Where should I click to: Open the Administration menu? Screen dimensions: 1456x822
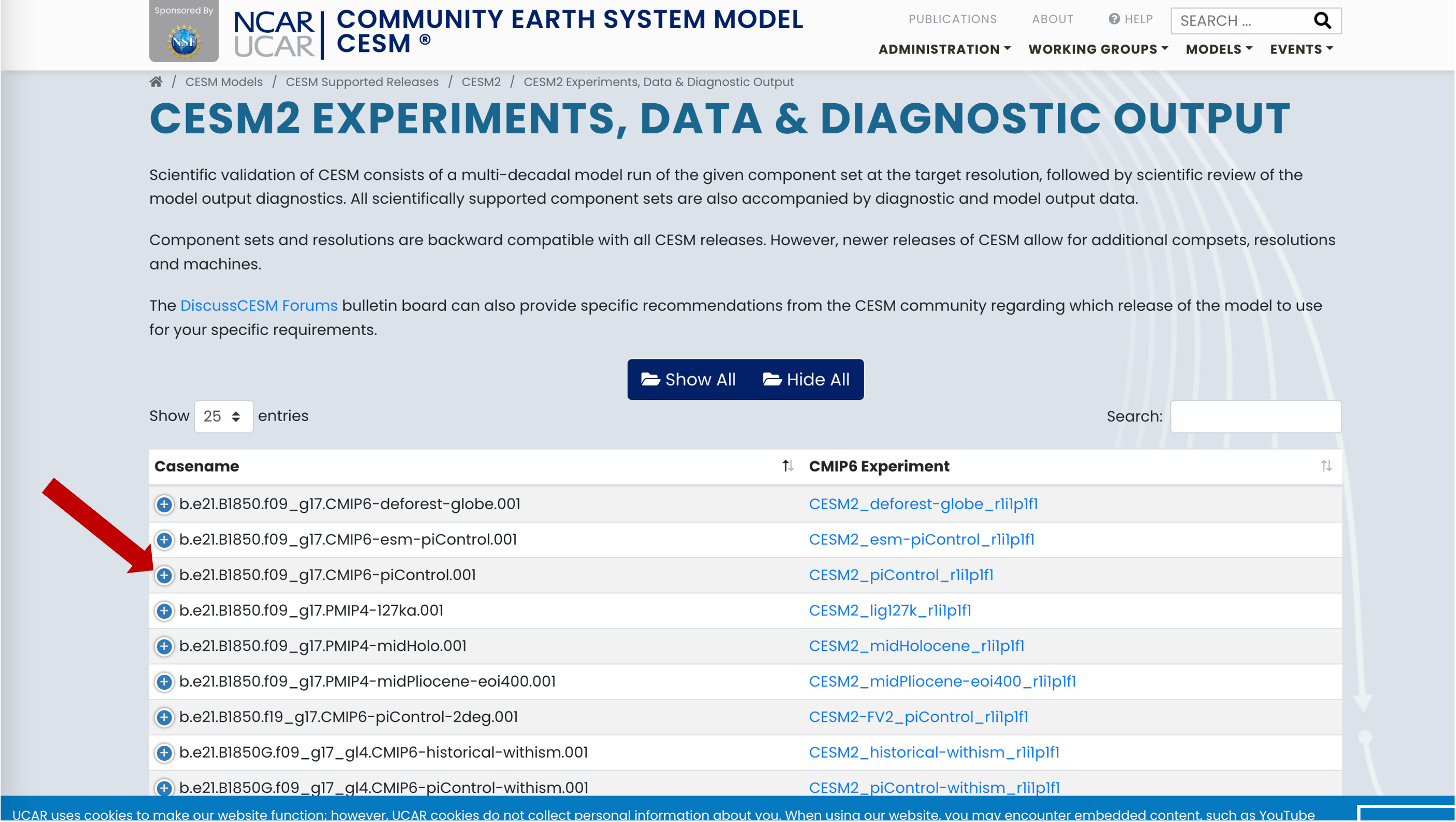click(944, 49)
